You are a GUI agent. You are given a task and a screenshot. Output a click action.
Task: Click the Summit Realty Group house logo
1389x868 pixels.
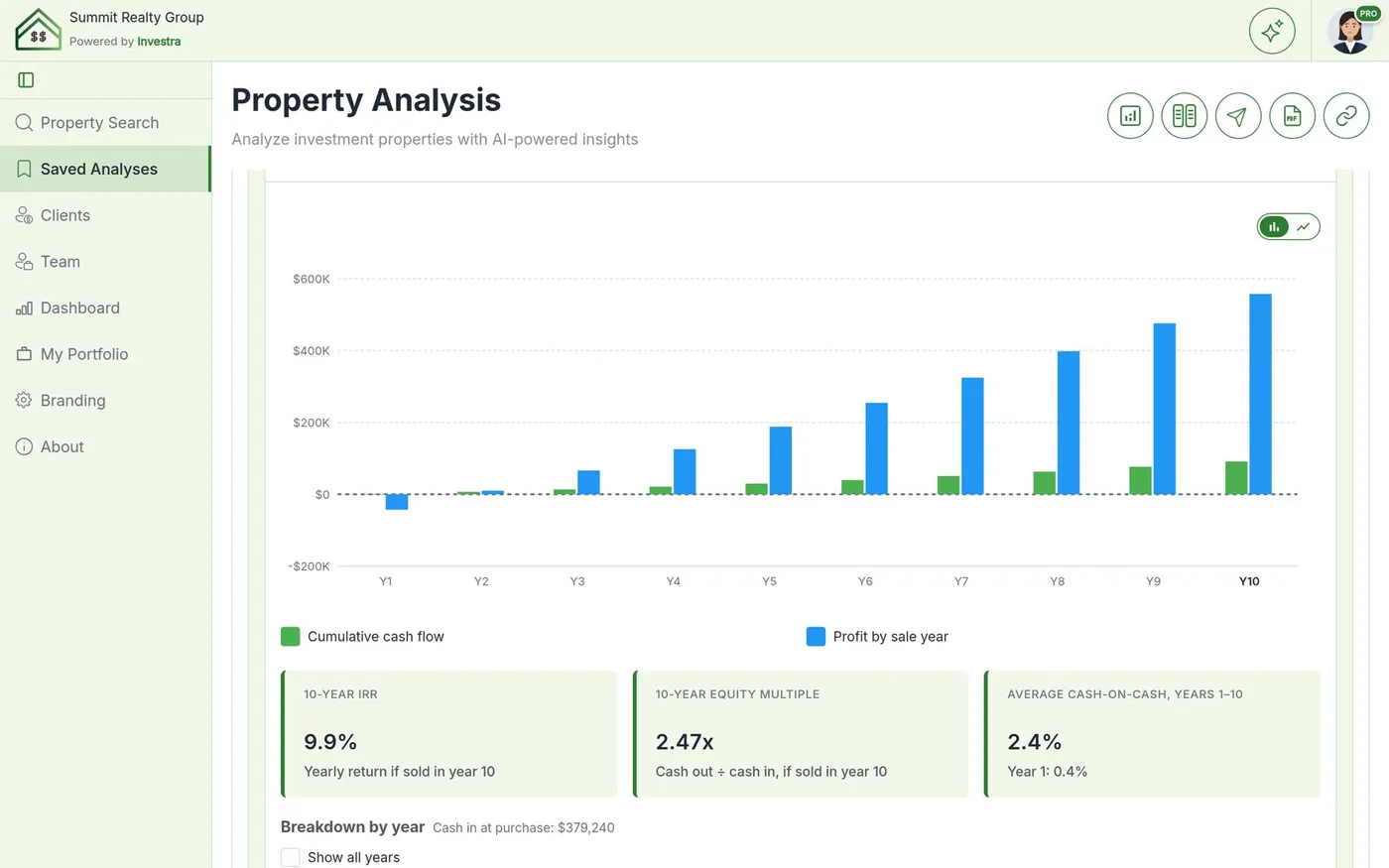38,30
